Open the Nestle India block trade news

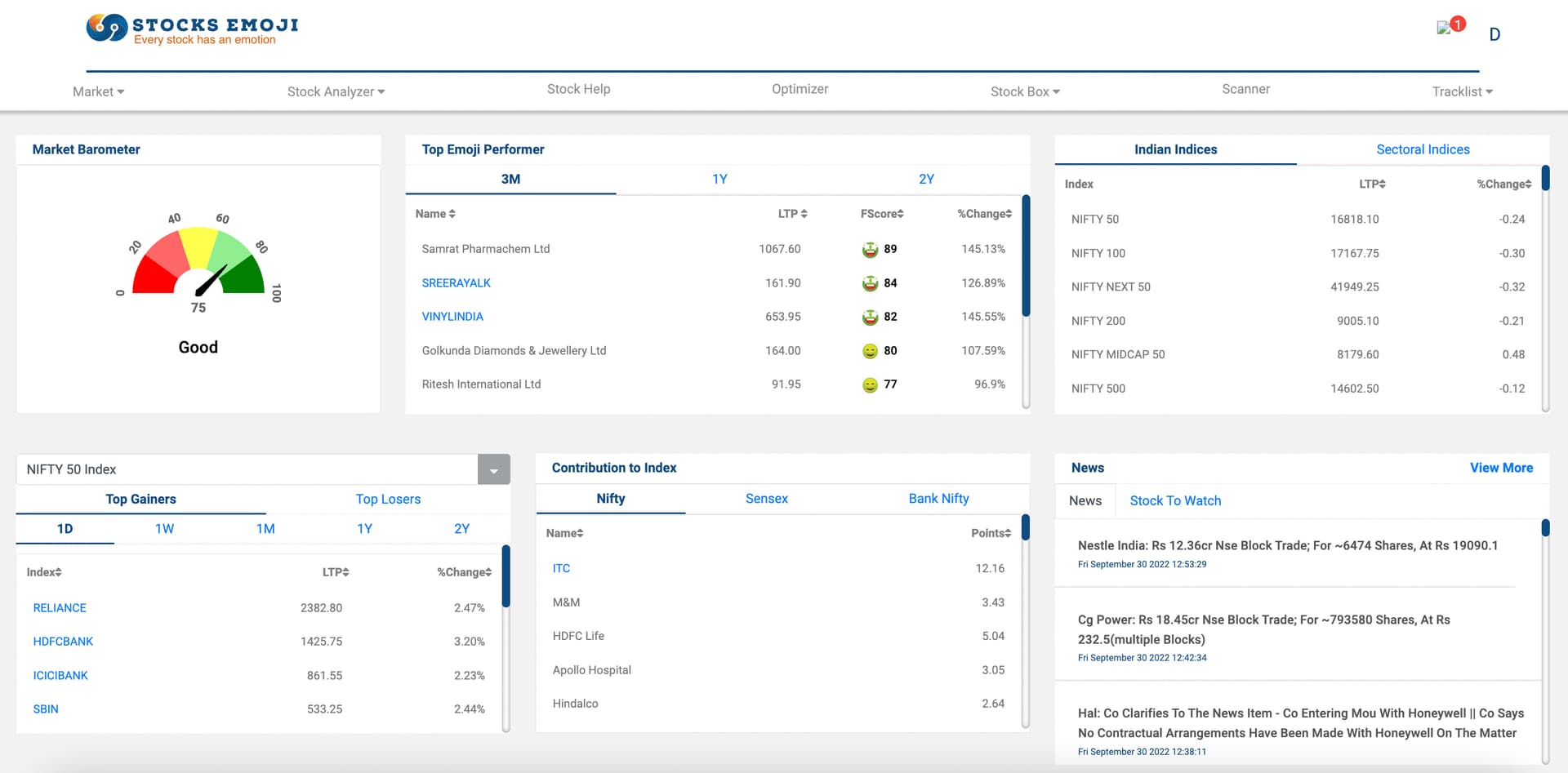[1288, 546]
